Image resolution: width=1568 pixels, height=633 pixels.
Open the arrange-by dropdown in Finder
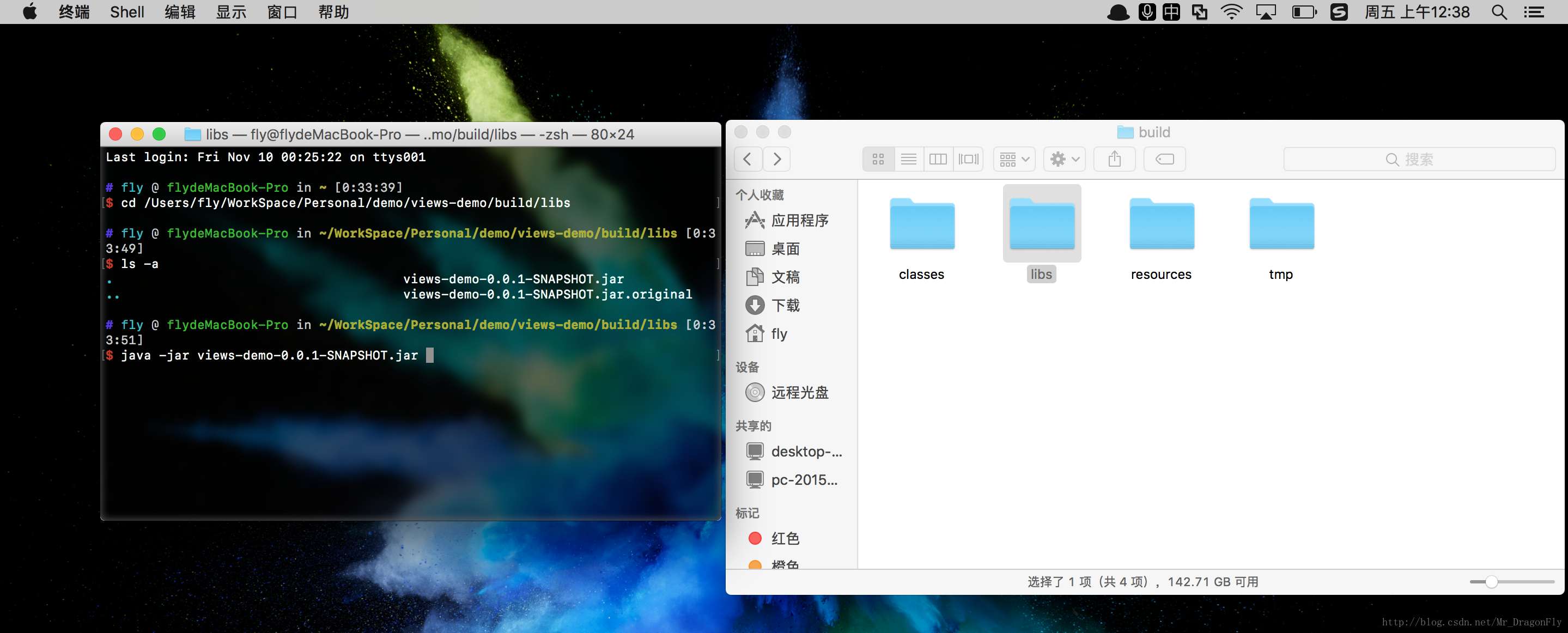point(1014,160)
